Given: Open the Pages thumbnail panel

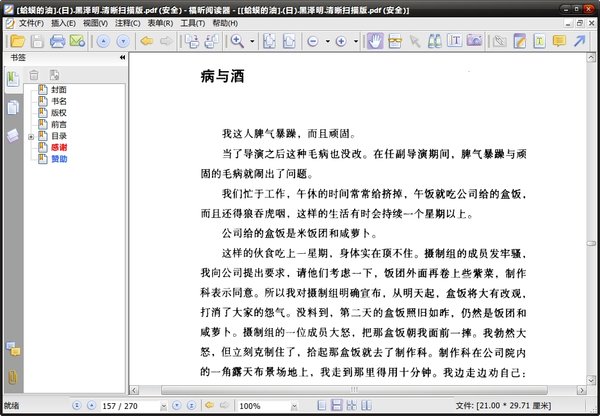Looking at the screenshot, I should point(13,106).
